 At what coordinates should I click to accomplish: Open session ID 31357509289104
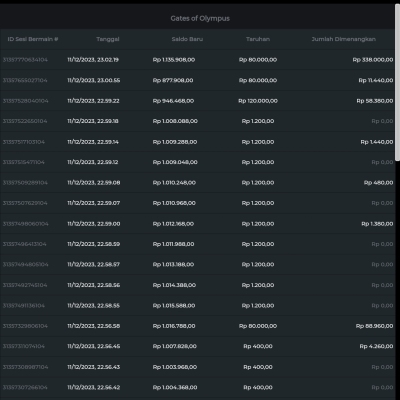25,183
